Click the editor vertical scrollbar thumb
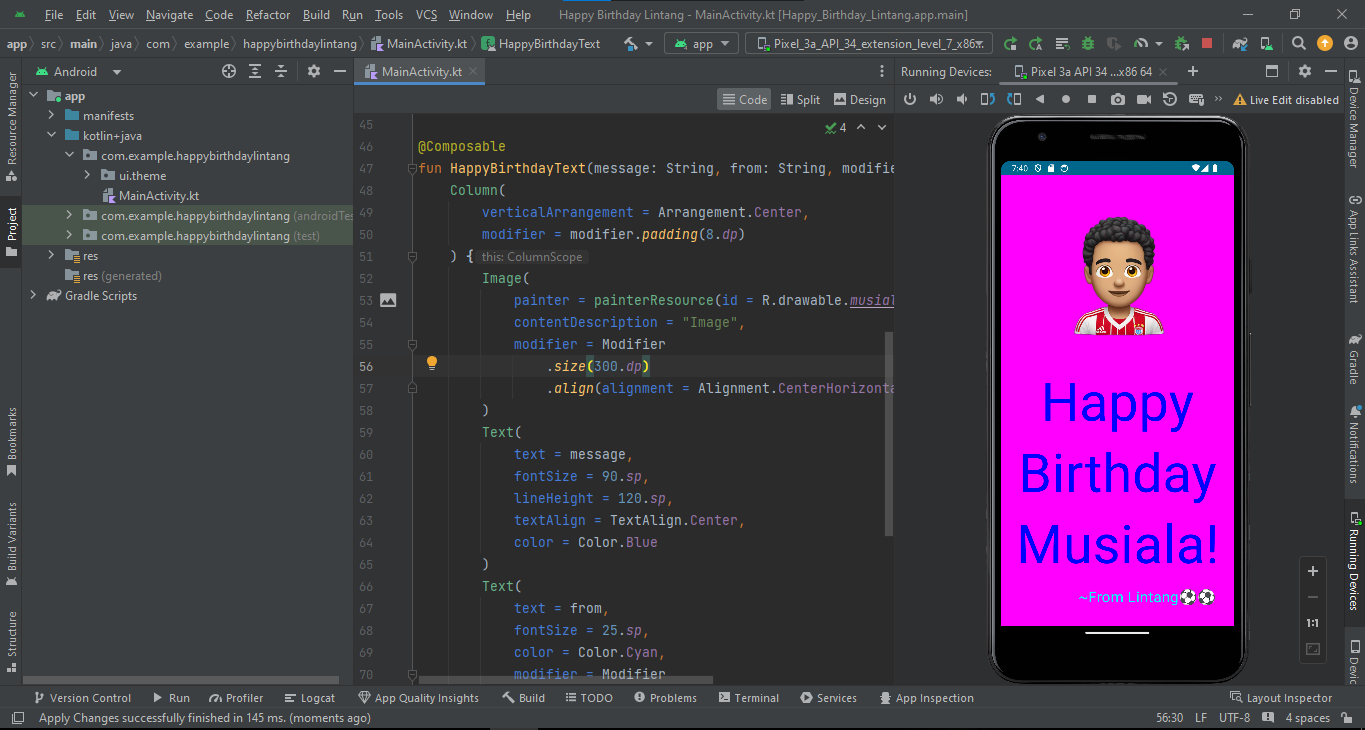The height and width of the screenshot is (730, 1365). (889, 434)
